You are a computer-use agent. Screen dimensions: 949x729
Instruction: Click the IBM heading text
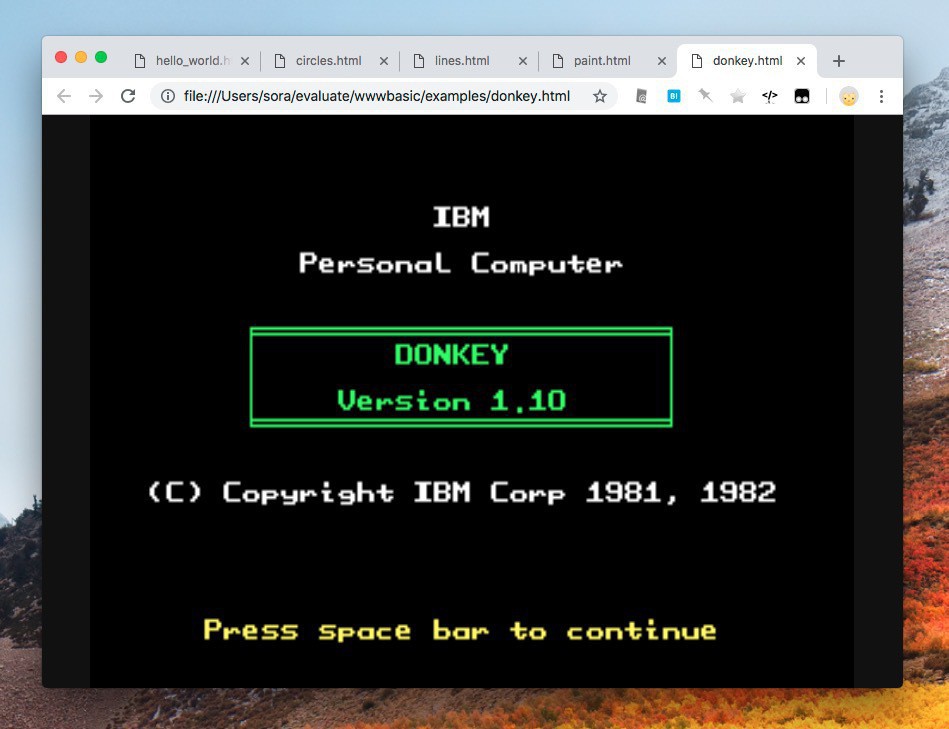point(461,217)
